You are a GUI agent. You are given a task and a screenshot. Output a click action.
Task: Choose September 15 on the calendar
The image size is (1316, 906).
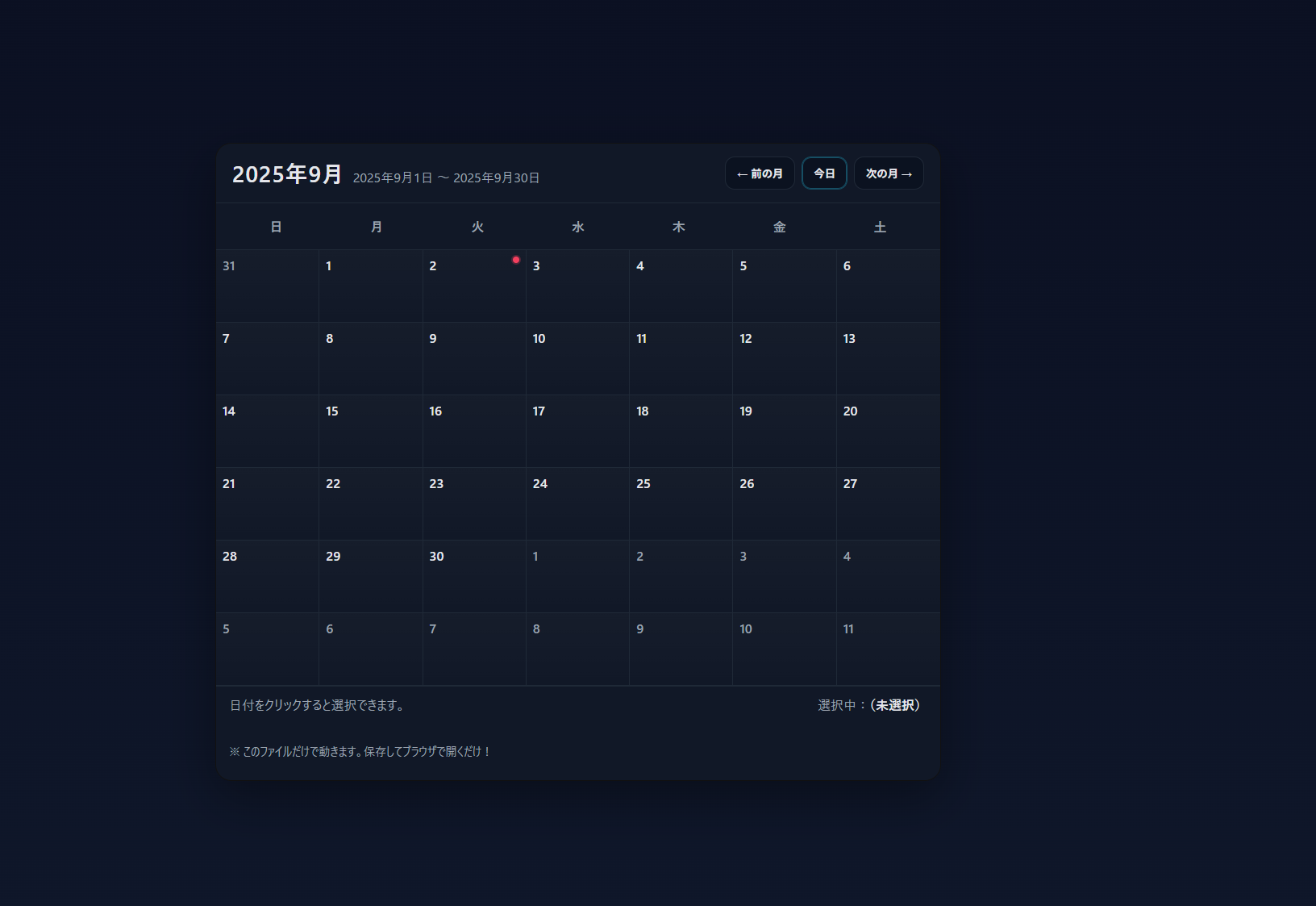(371, 432)
